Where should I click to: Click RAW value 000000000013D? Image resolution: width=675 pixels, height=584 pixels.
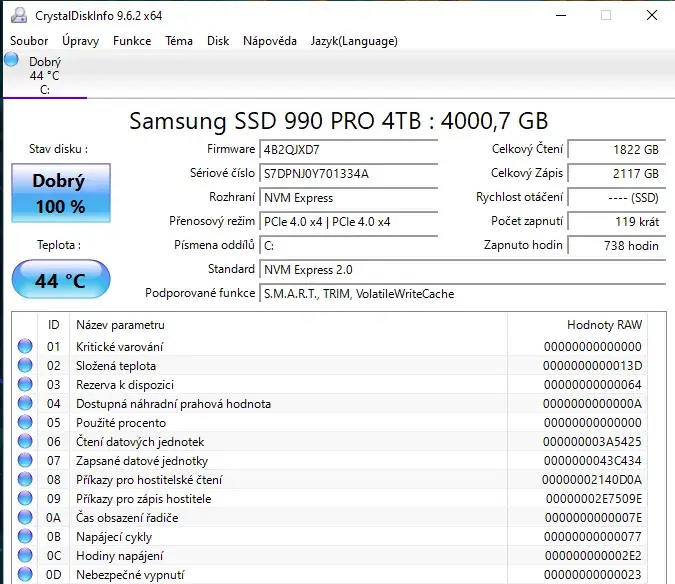[x=592, y=366]
